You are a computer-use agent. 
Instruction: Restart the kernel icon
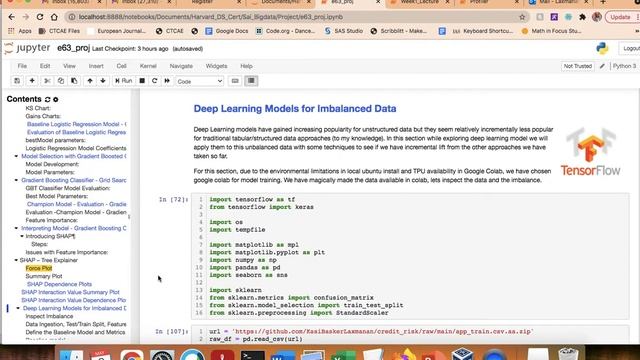(154, 81)
